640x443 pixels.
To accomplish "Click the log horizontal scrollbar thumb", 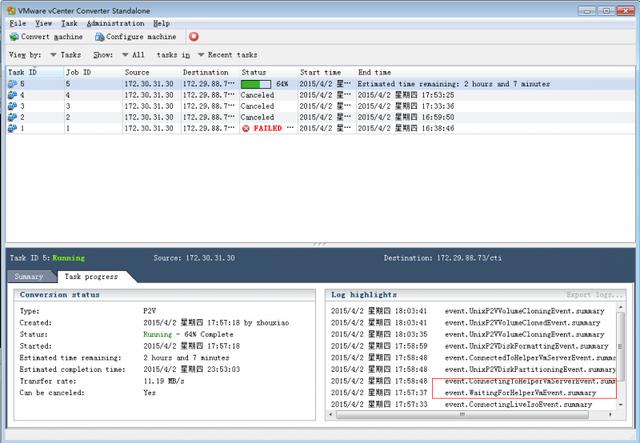I will (x=462, y=415).
